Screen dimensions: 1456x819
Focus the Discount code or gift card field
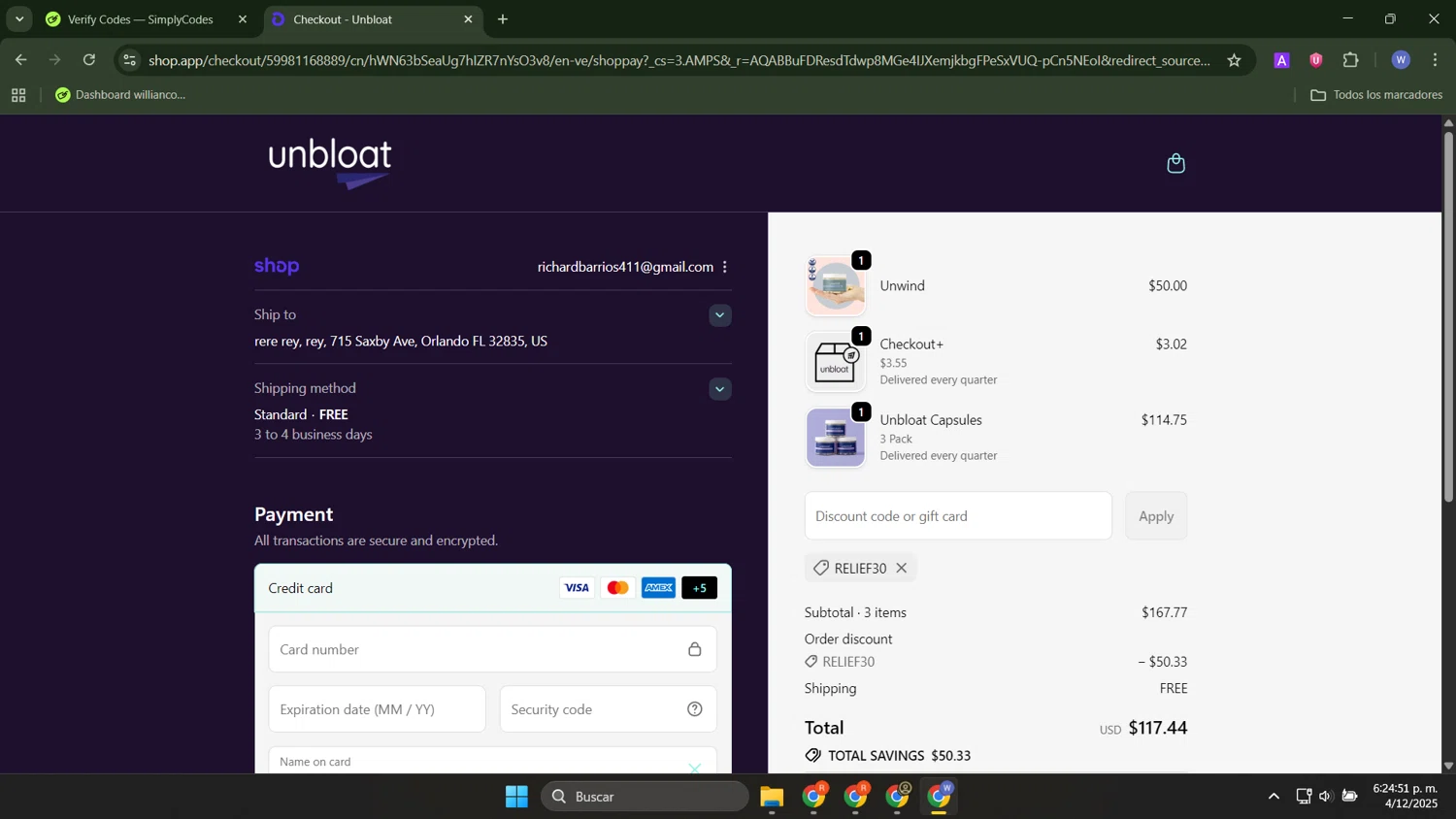(958, 516)
